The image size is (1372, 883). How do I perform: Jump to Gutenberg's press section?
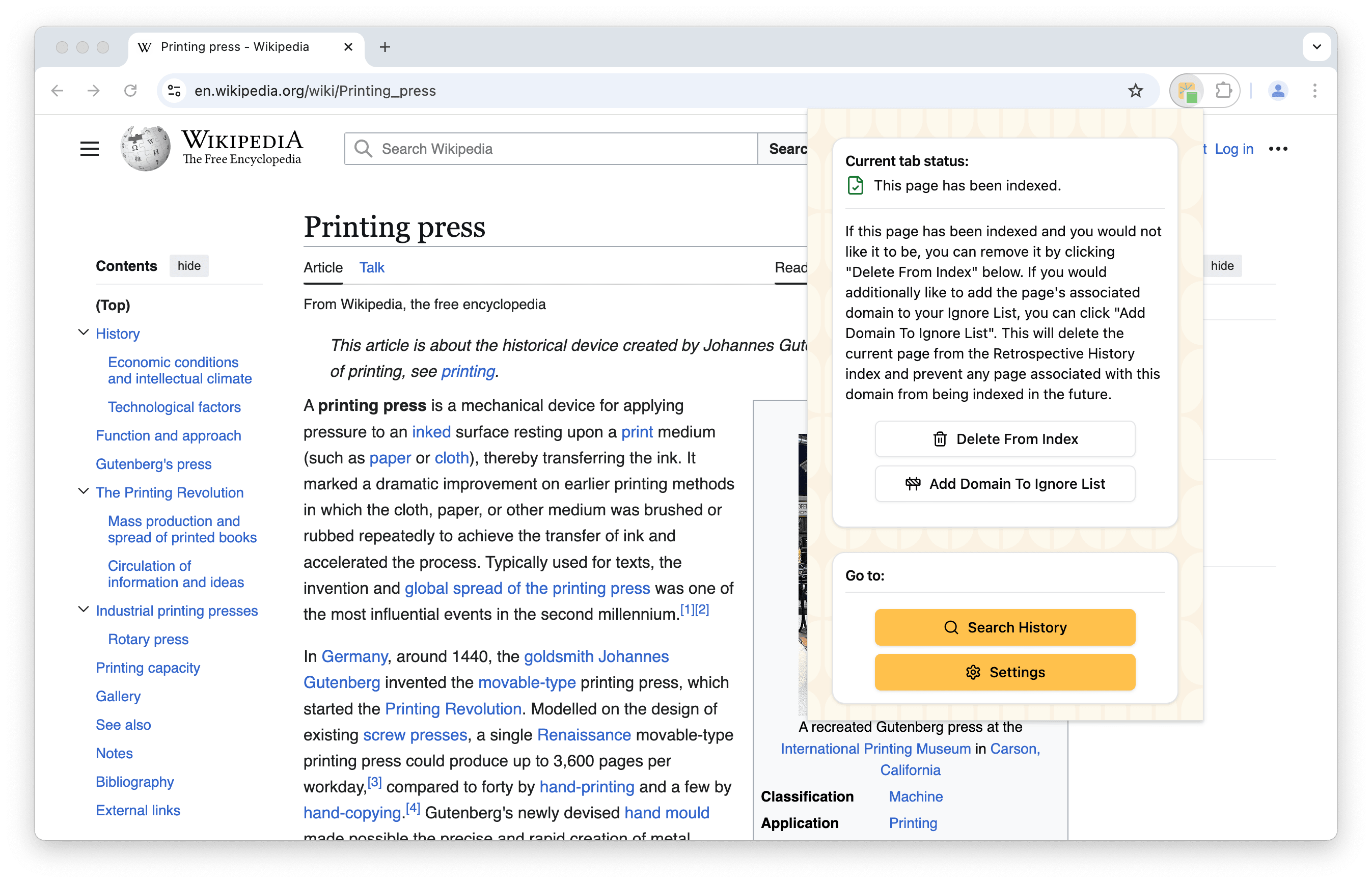[153, 464]
